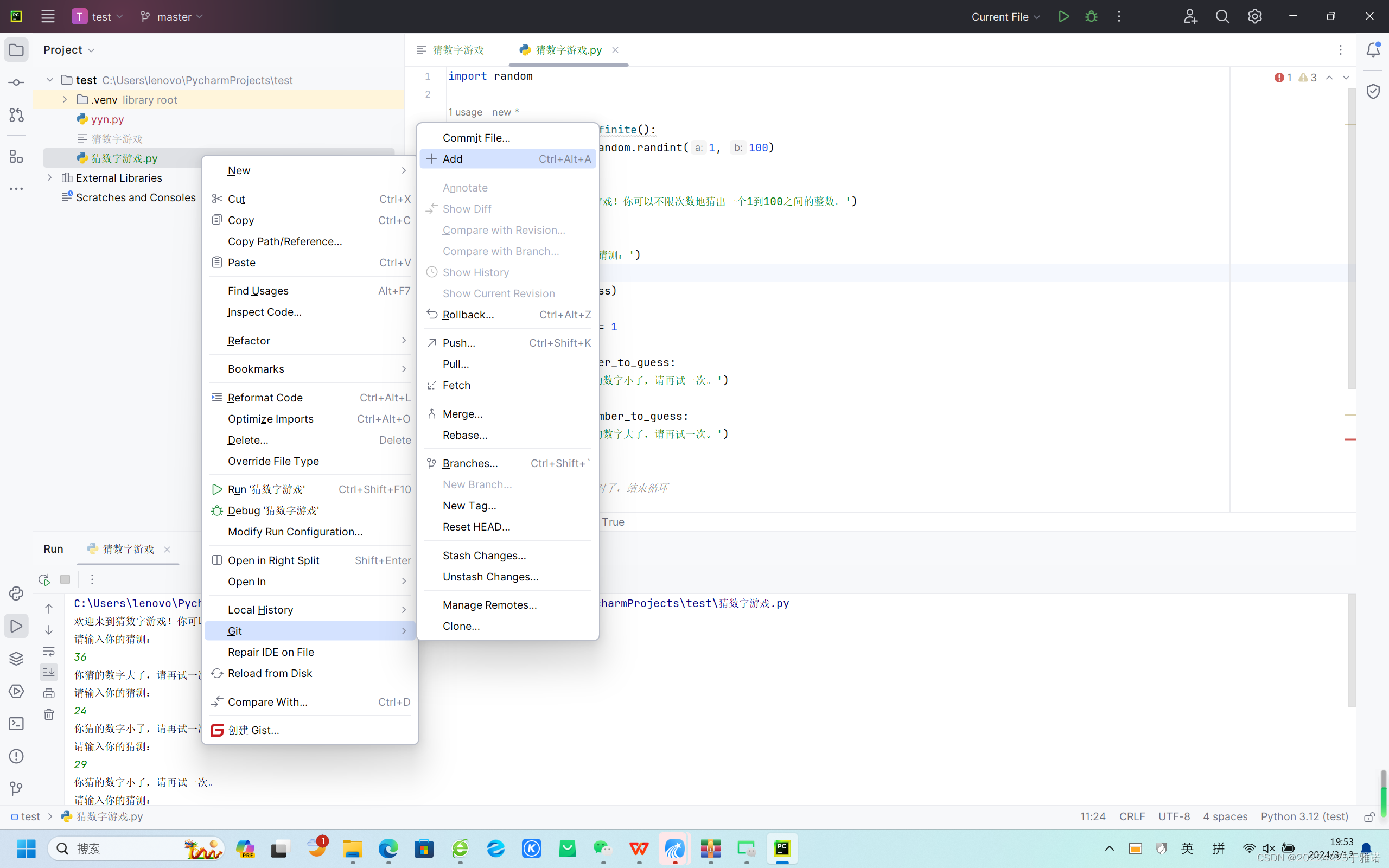Image resolution: width=1389 pixels, height=868 pixels.
Task: Open the Commit tool window icon
Action: [16, 82]
